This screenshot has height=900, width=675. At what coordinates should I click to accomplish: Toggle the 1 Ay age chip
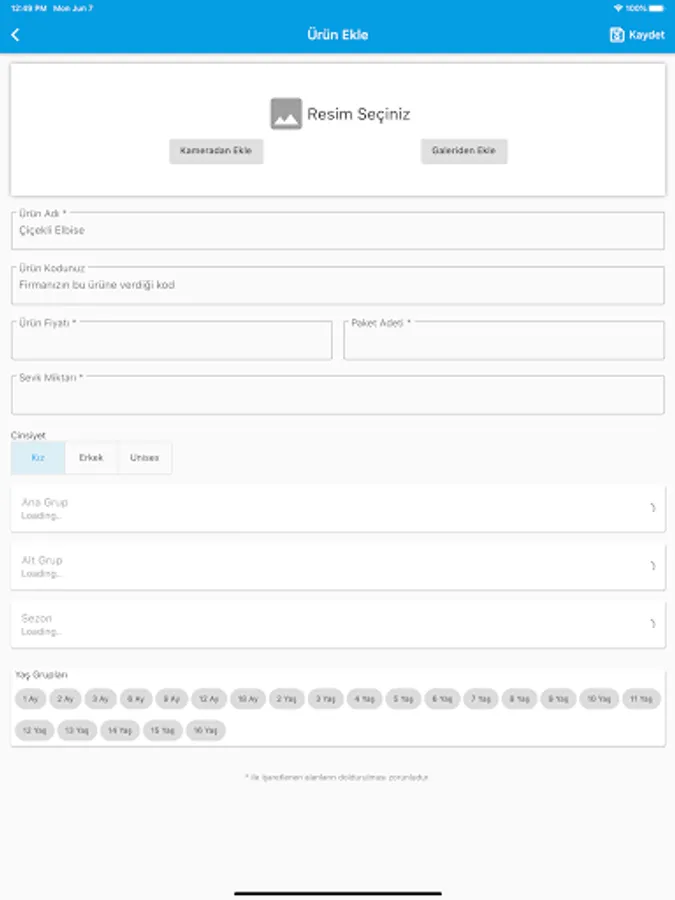(30, 699)
